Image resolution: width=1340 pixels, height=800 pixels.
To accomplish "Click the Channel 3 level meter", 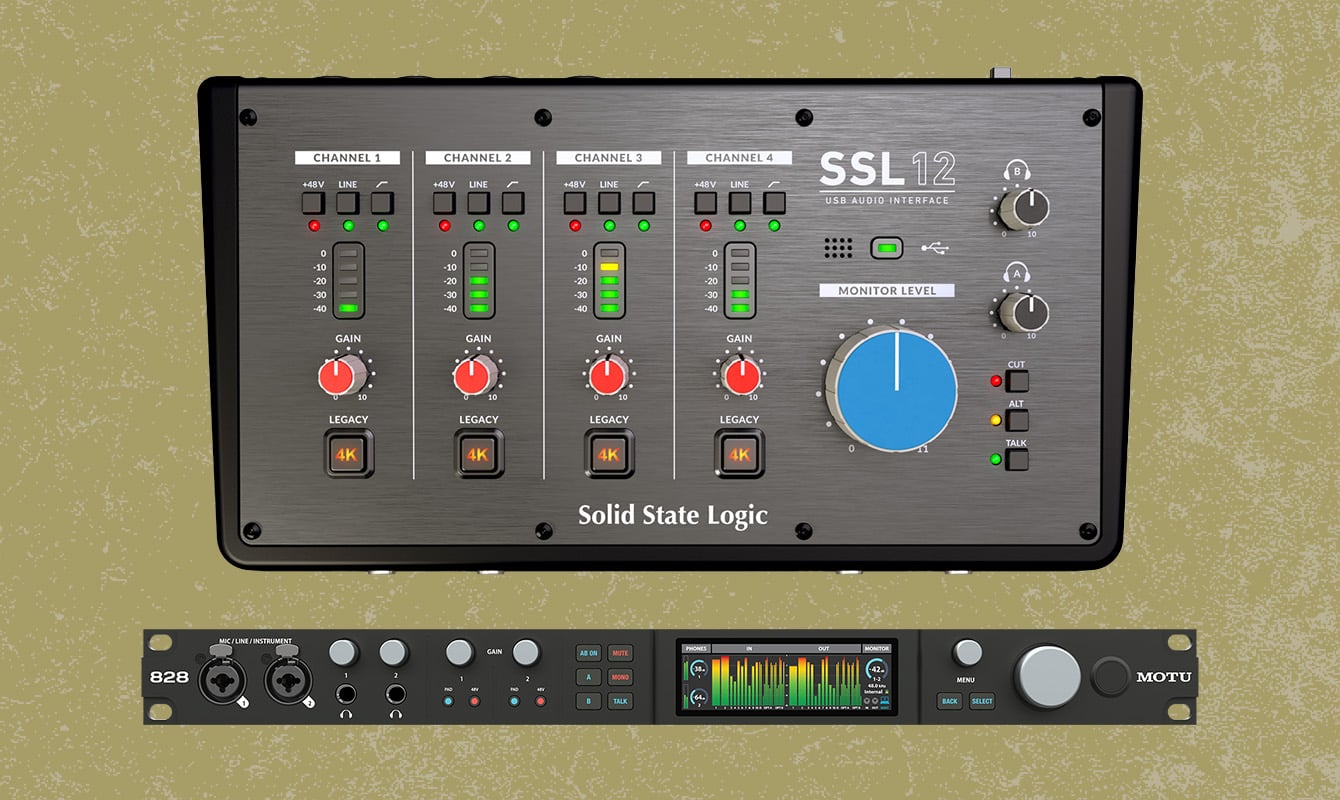I will (609, 281).
